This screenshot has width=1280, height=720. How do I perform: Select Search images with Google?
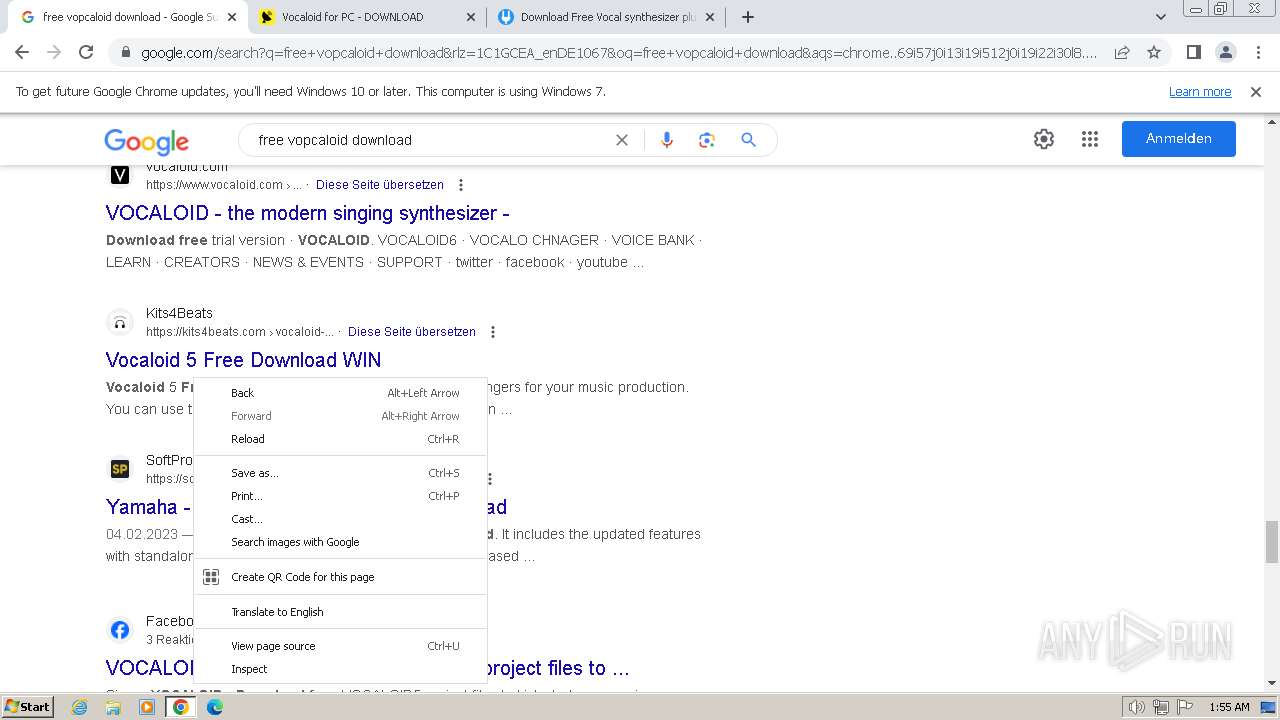point(340,542)
